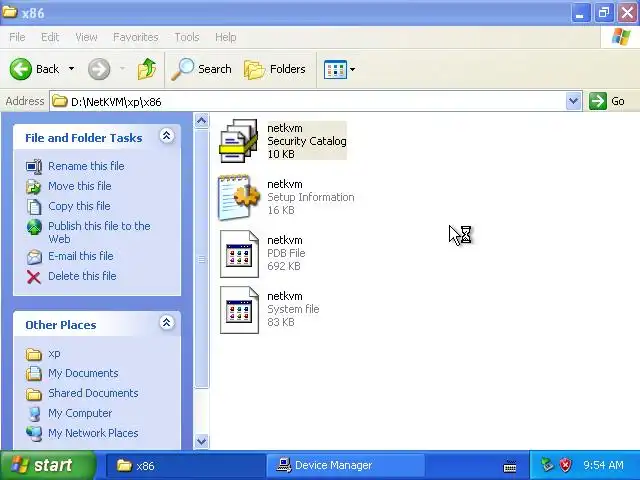Open the Views icon menu

coord(339,69)
